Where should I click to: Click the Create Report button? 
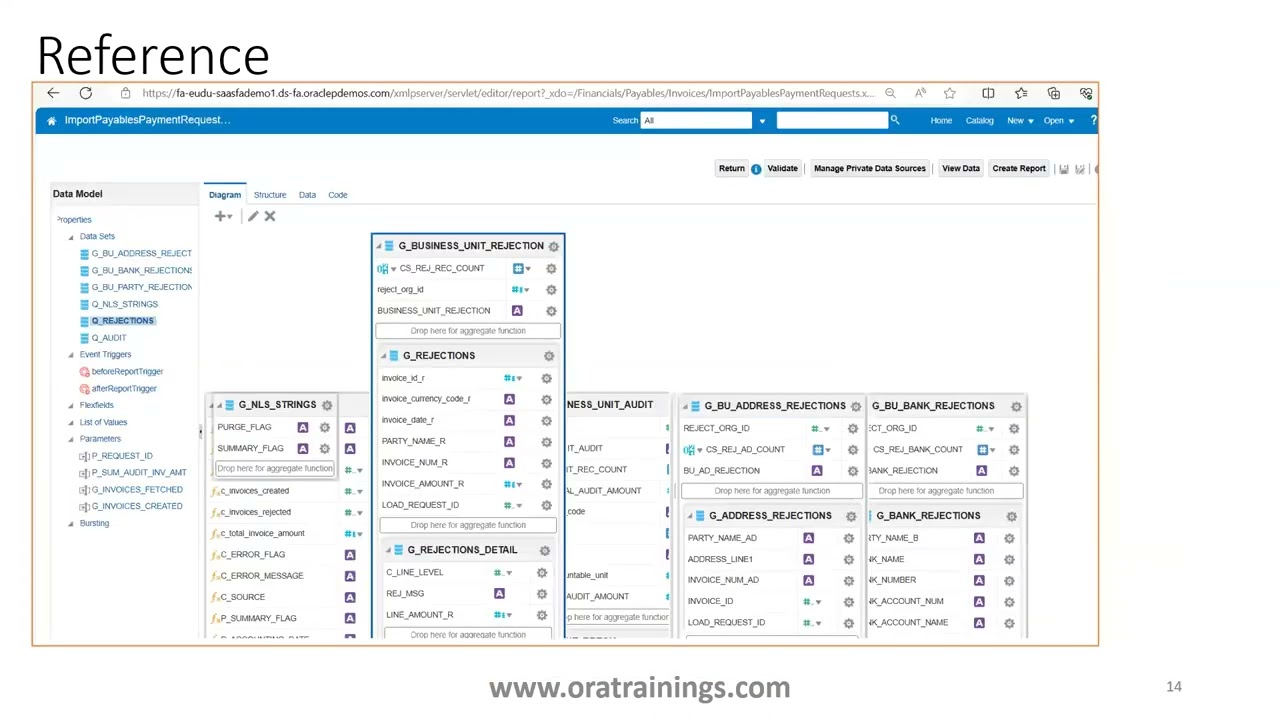1019,169
